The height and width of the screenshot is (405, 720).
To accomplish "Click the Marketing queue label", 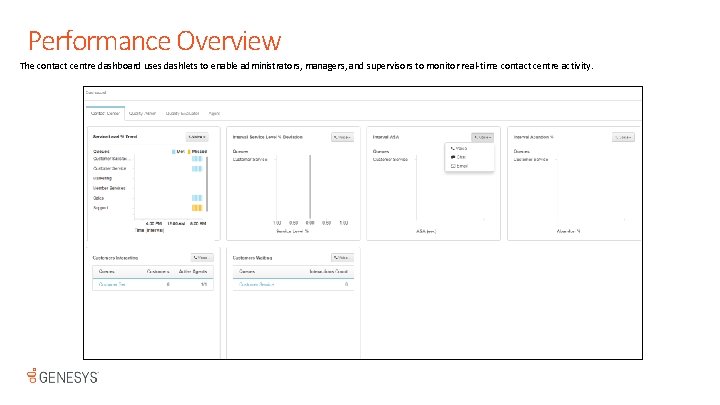I will coord(102,178).
